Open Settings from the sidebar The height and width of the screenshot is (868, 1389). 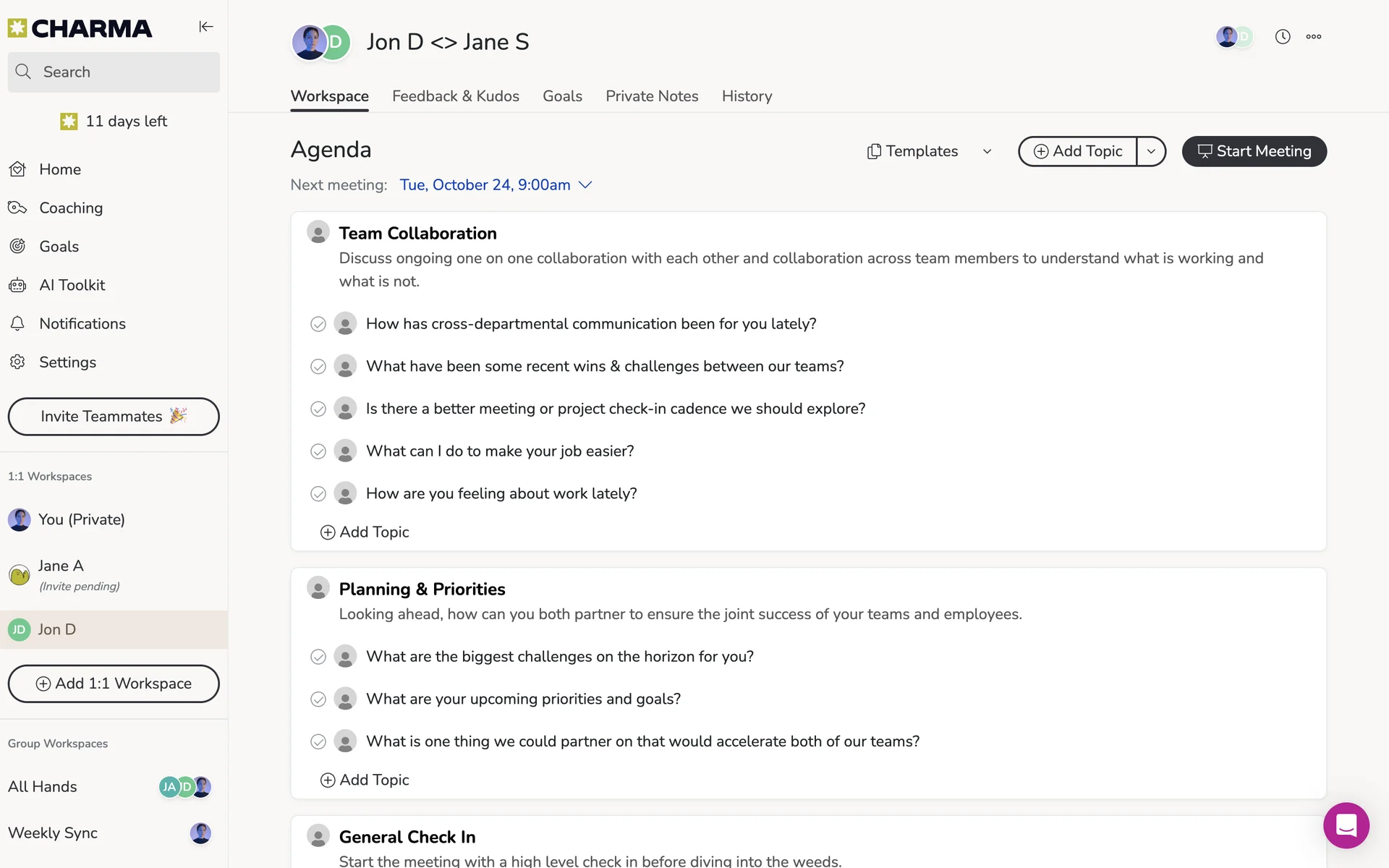point(67,362)
